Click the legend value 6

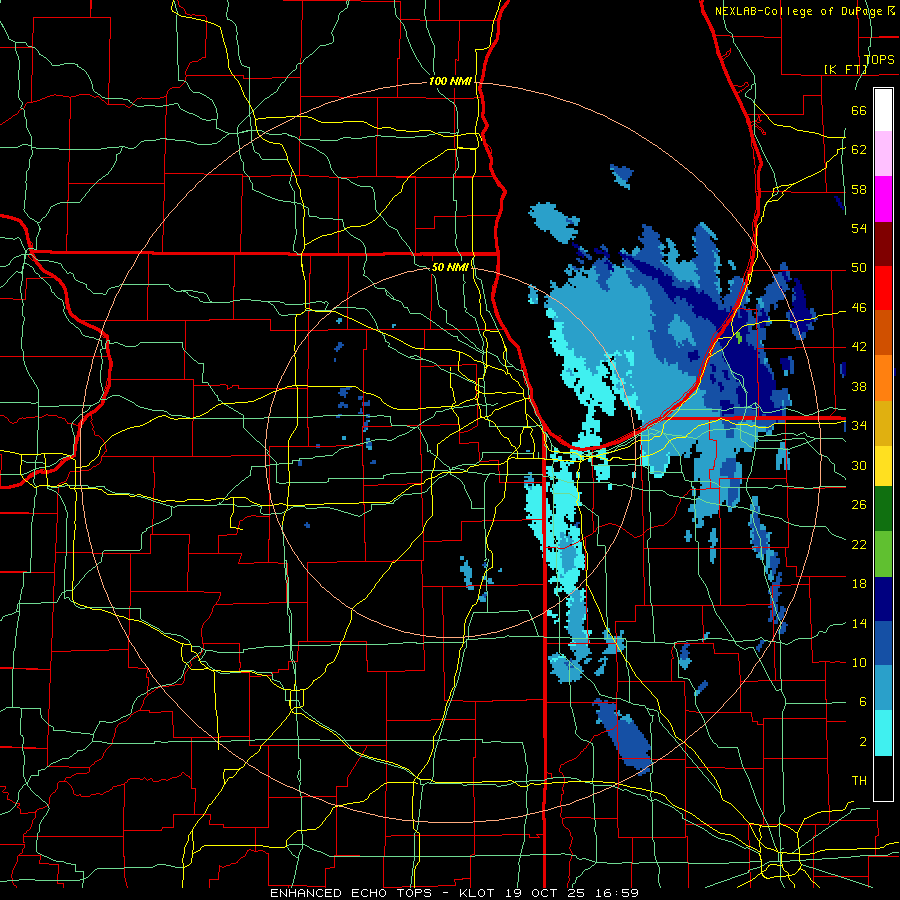(863, 702)
